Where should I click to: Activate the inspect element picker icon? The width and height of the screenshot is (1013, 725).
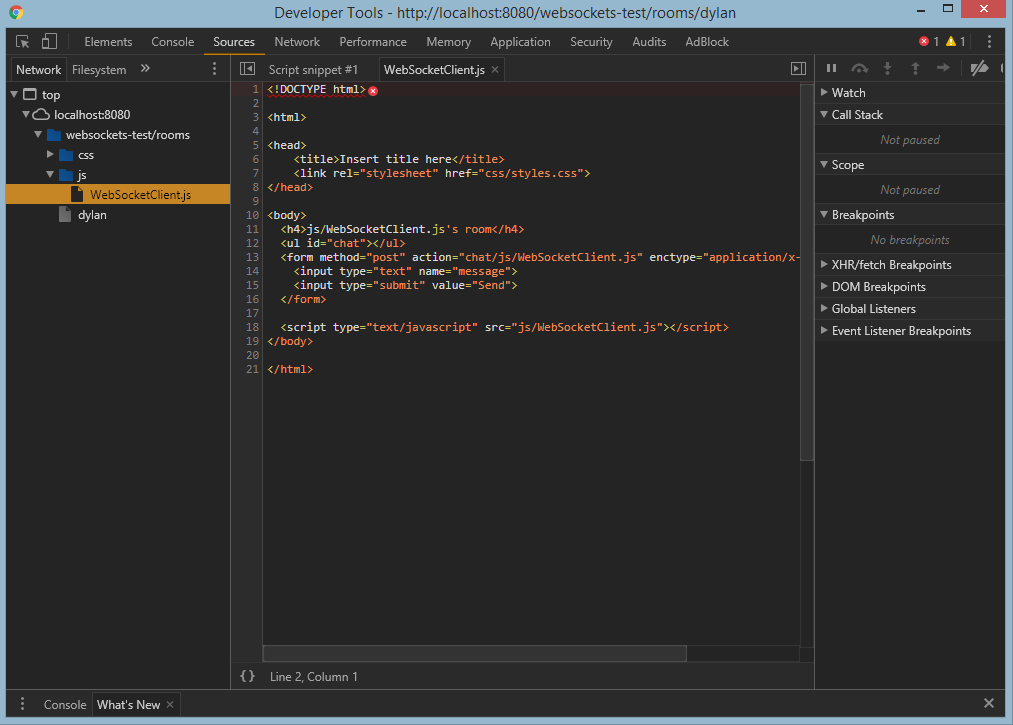(23, 42)
